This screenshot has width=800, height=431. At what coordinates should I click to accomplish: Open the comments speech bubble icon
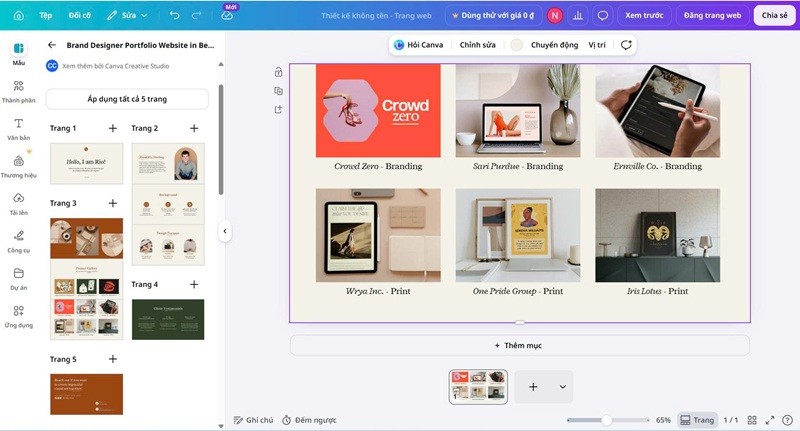point(603,15)
